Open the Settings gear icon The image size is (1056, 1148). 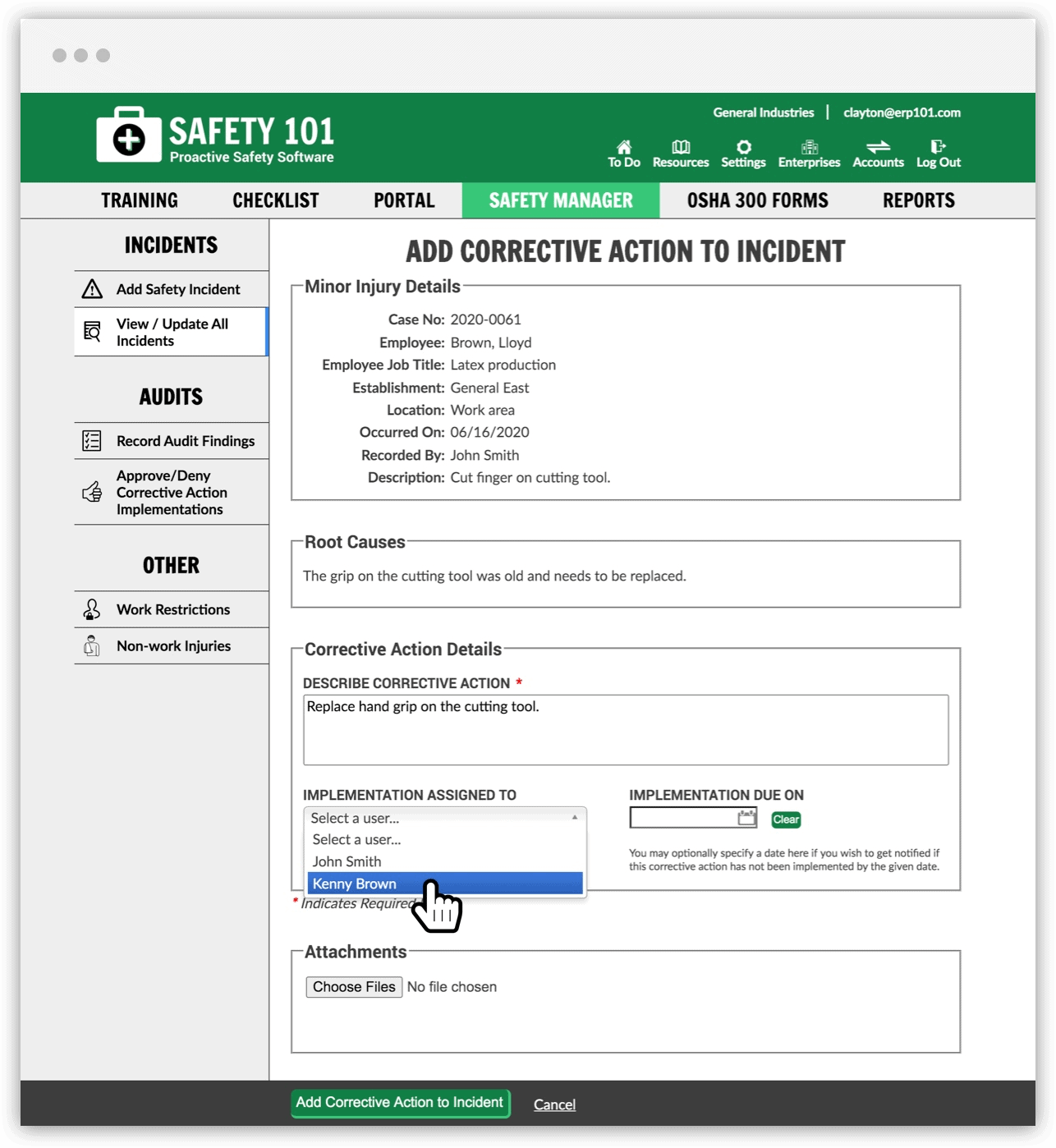click(x=744, y=147)
